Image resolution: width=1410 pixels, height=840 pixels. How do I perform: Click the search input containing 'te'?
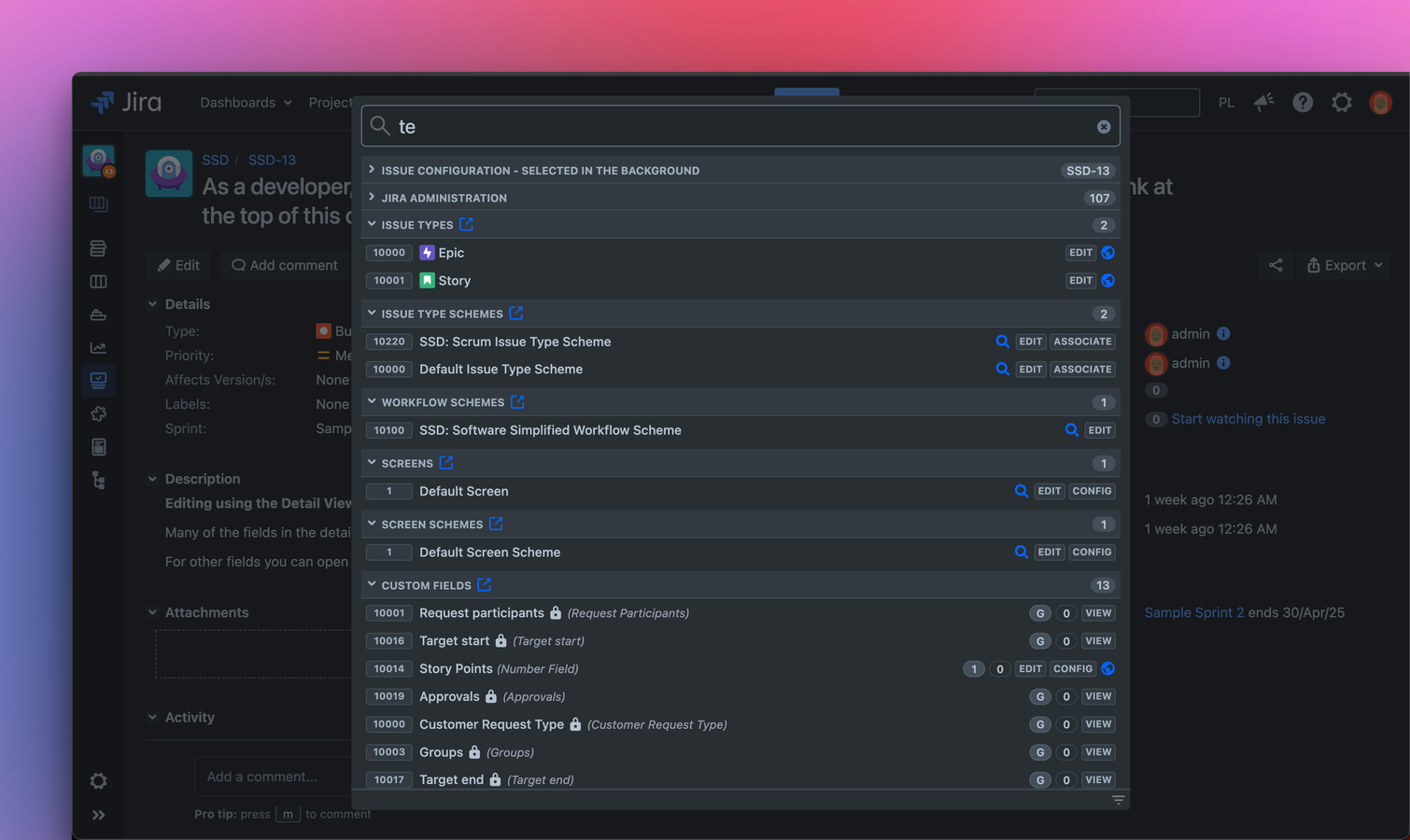740,126
